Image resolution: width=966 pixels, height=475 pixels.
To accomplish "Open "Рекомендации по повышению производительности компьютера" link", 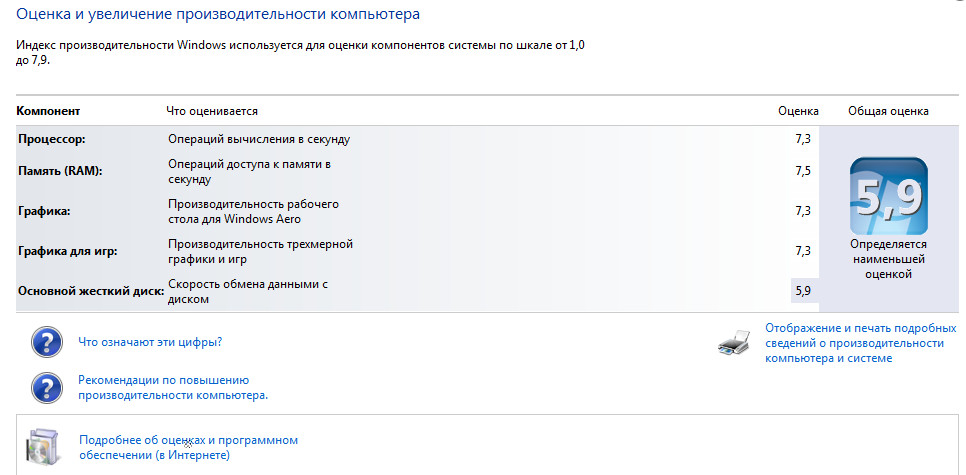I will (x=172, y=387).
